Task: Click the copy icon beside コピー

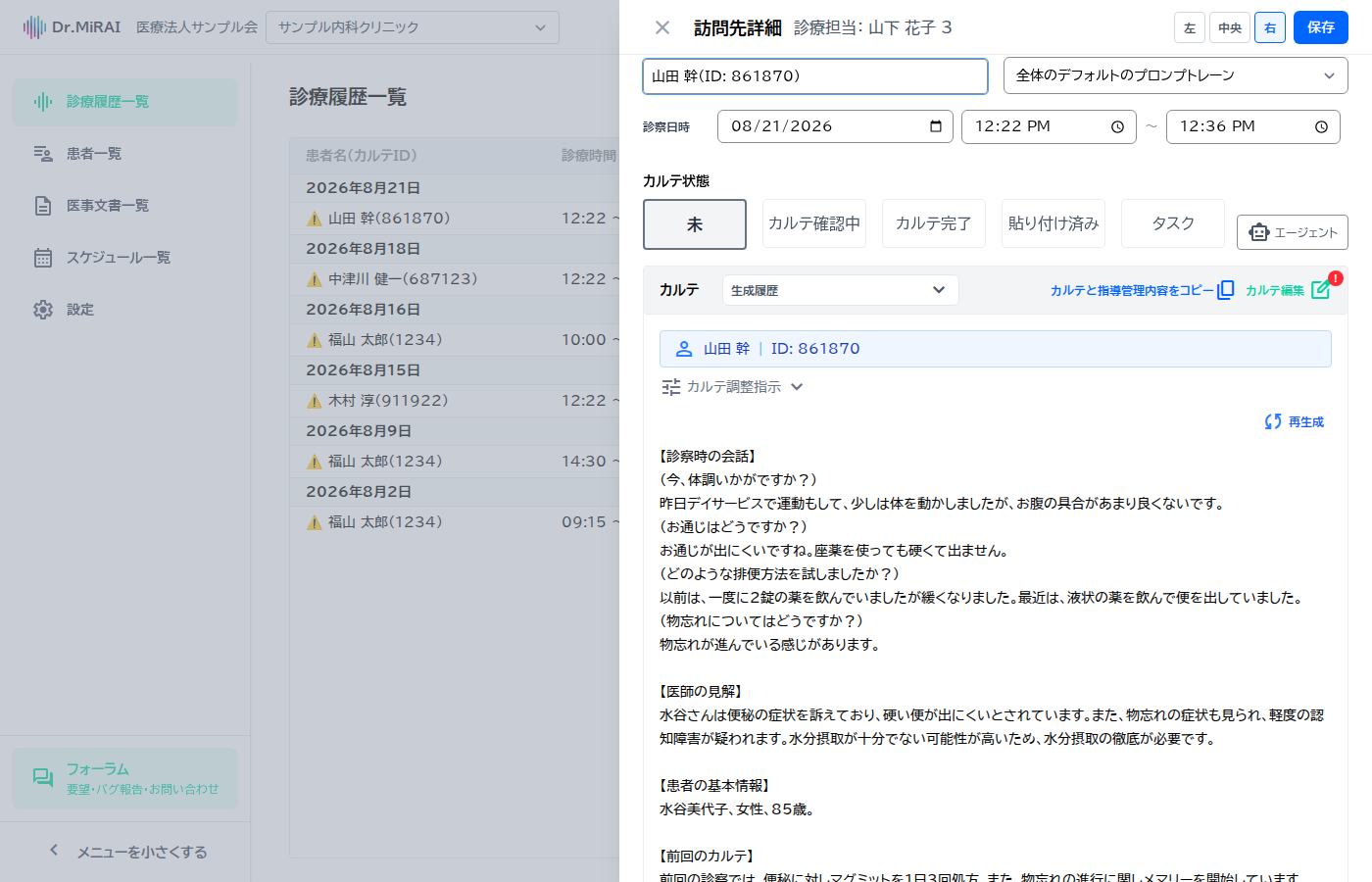Action: [1225, 290]
